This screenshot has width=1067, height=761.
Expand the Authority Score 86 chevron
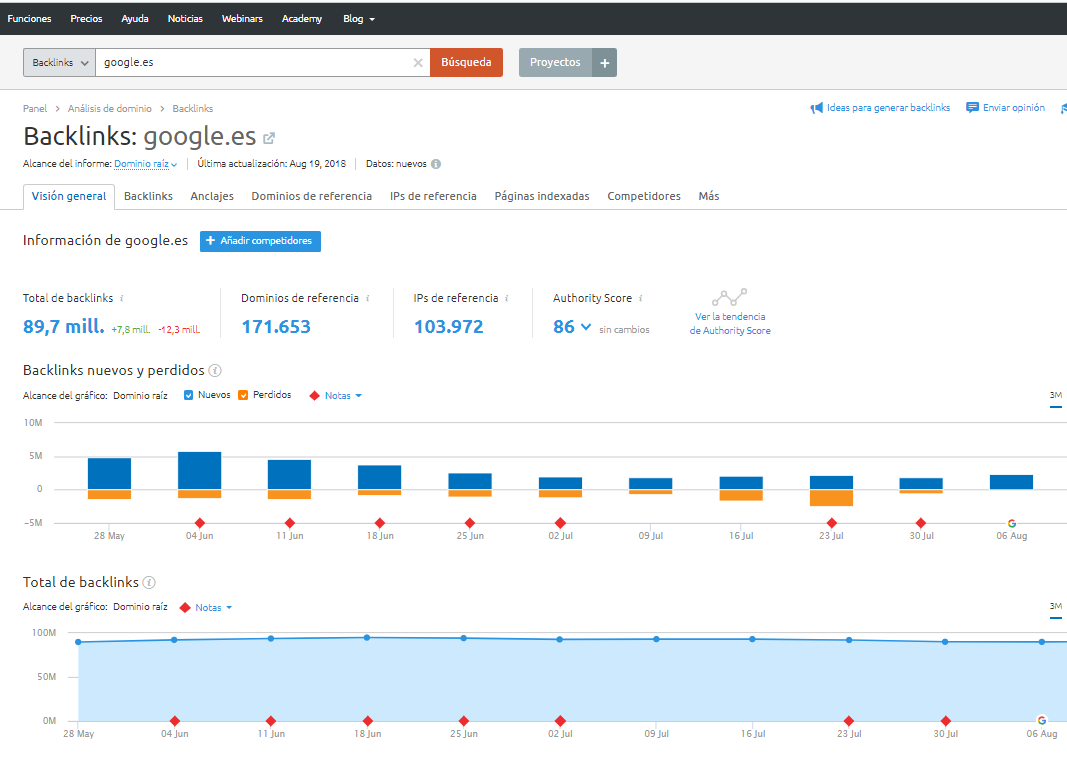pos(586,327)
